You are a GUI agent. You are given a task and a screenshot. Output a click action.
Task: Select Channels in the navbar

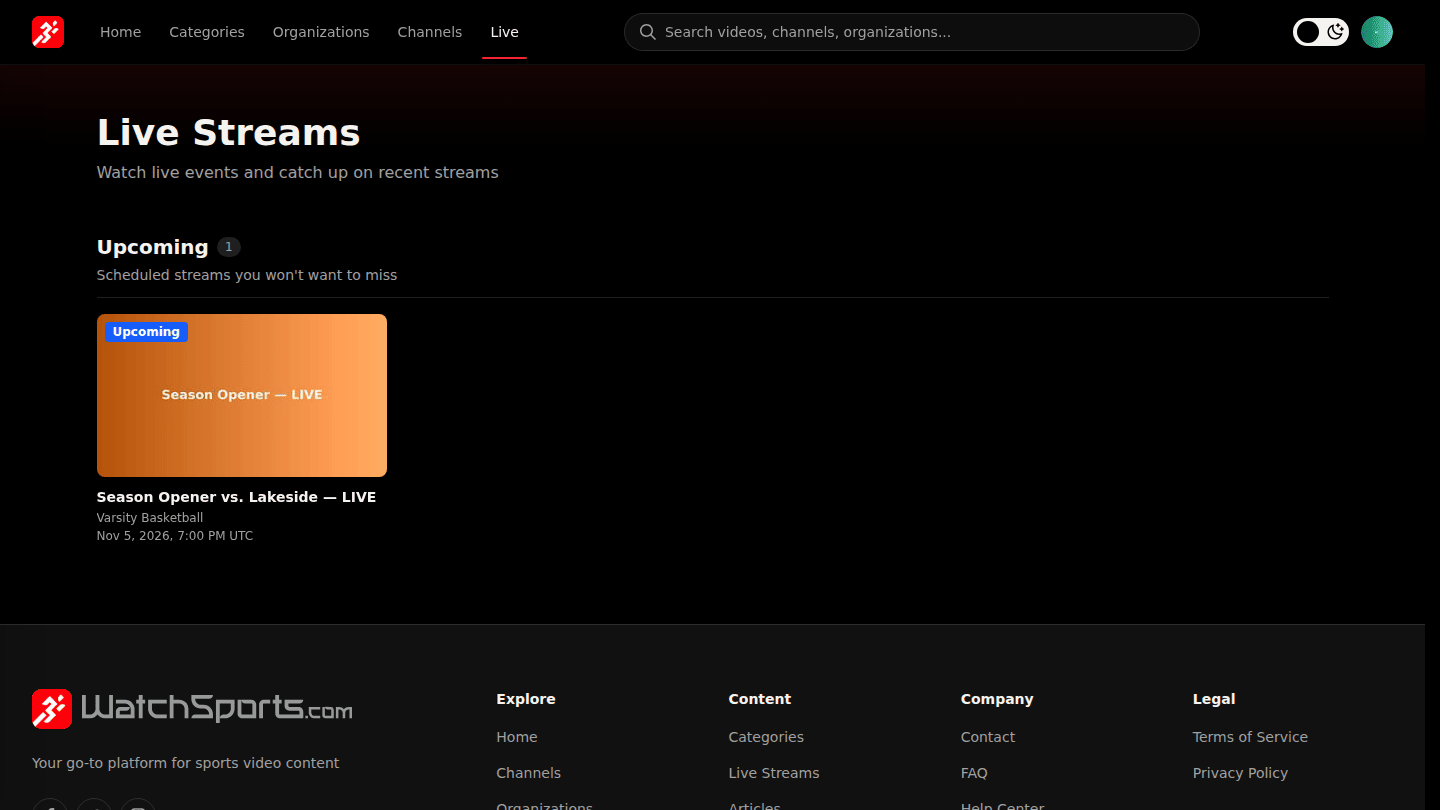pos(430,32)
